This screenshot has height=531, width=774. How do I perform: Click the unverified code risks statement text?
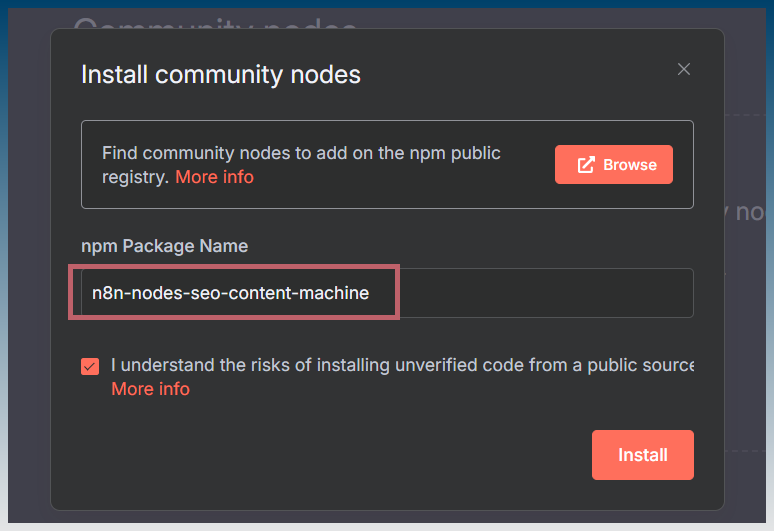(x=402, y=365)
